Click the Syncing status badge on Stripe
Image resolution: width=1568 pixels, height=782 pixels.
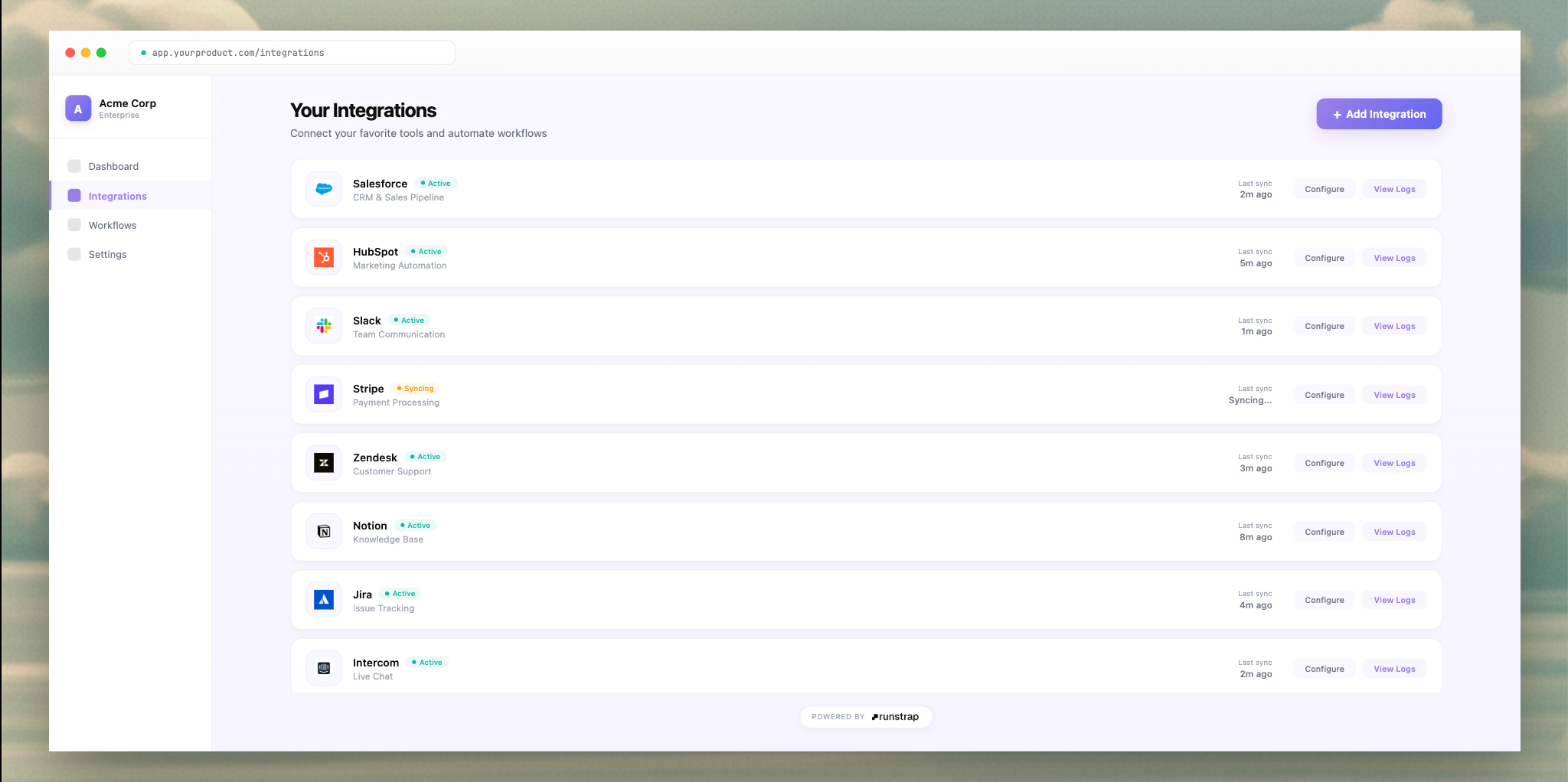(x=415, y=388)
